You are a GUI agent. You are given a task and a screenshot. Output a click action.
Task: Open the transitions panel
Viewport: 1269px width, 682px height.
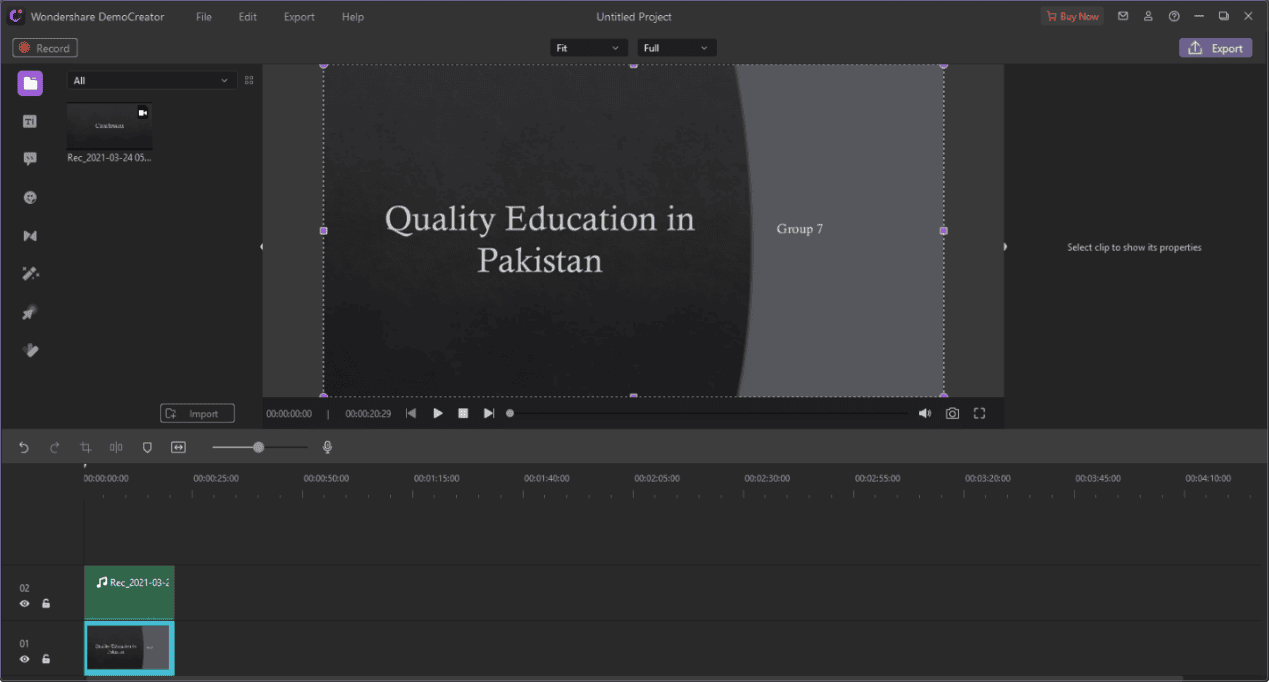(30, 236)
